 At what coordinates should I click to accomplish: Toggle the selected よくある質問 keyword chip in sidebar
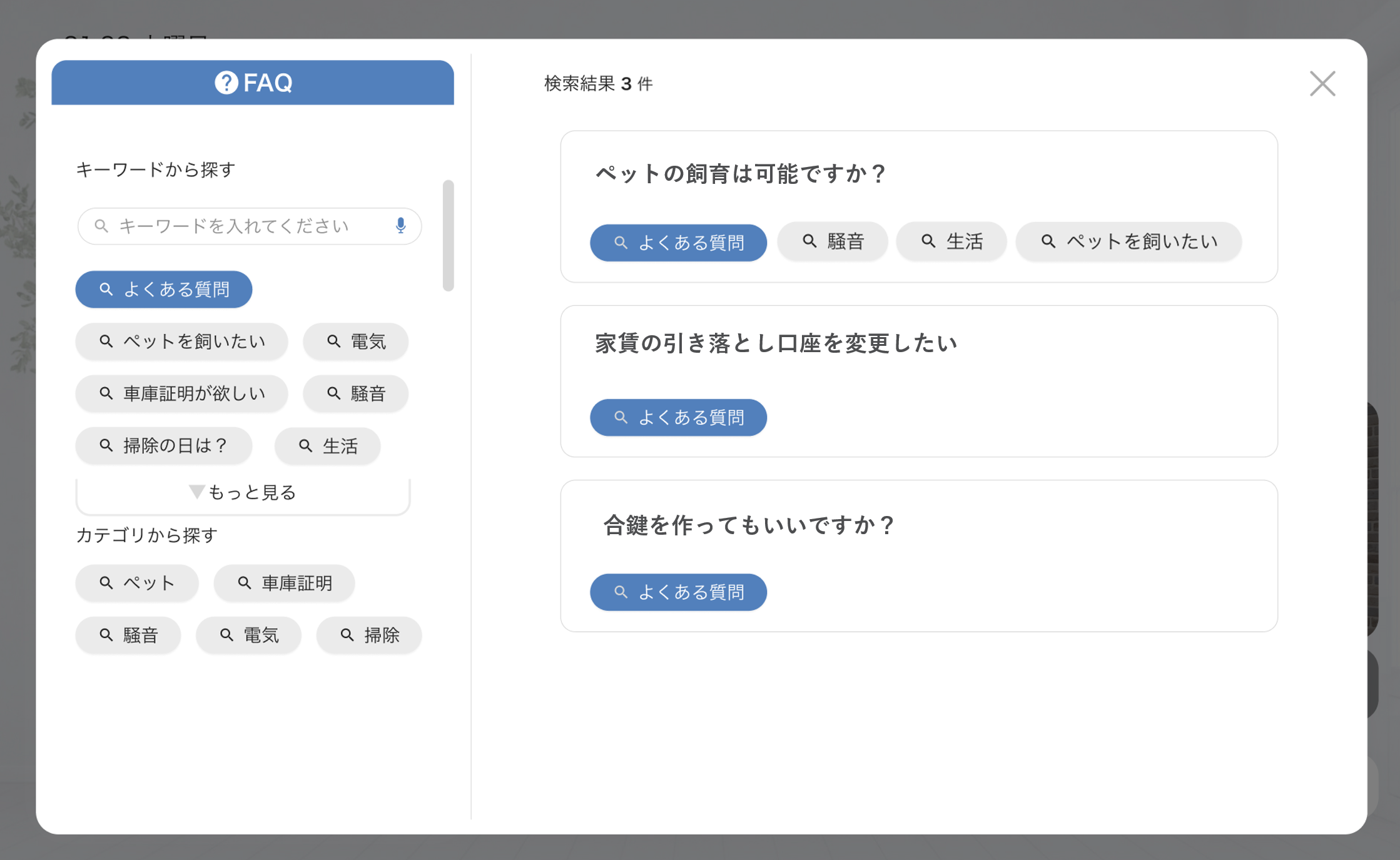(x=164, y=290)
